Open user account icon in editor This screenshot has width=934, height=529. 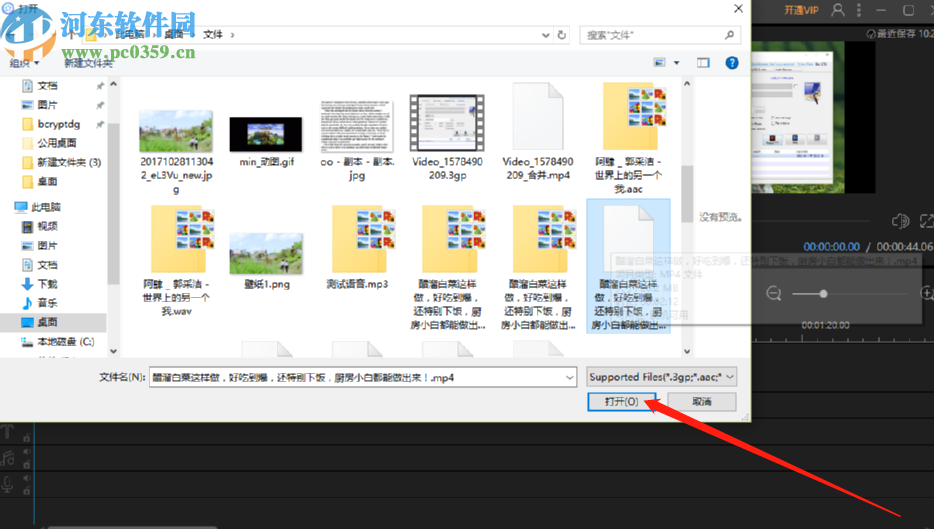(838, 10)
